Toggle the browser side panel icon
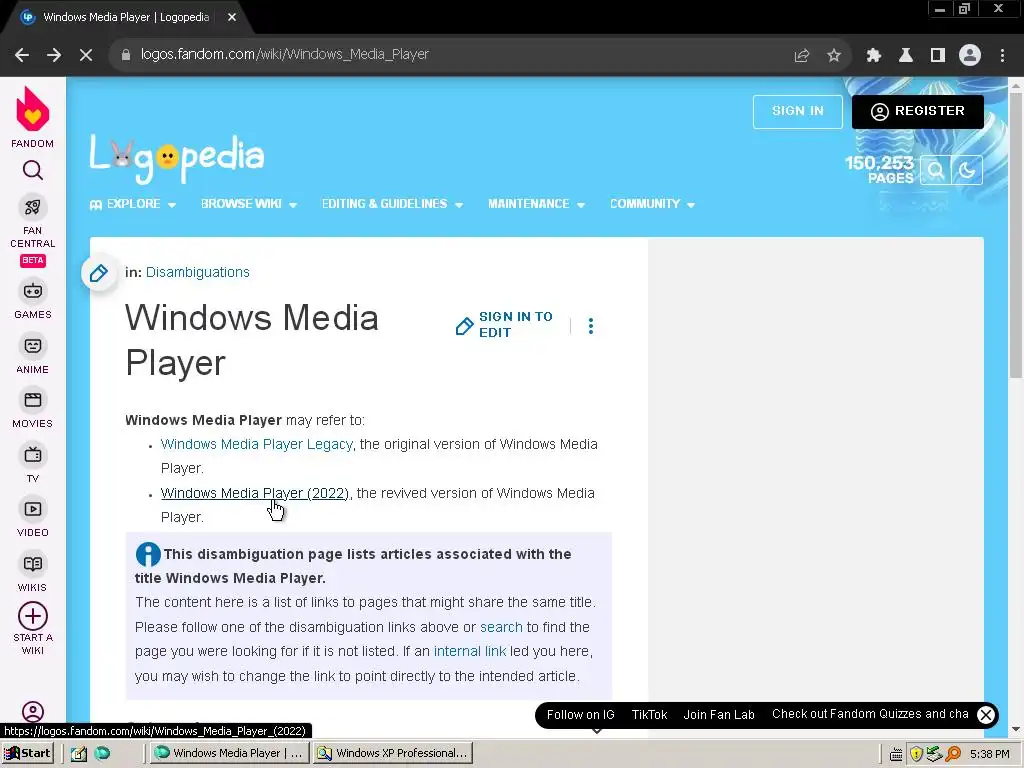This screenshot has width=1024, height=768. pos(938,56)
